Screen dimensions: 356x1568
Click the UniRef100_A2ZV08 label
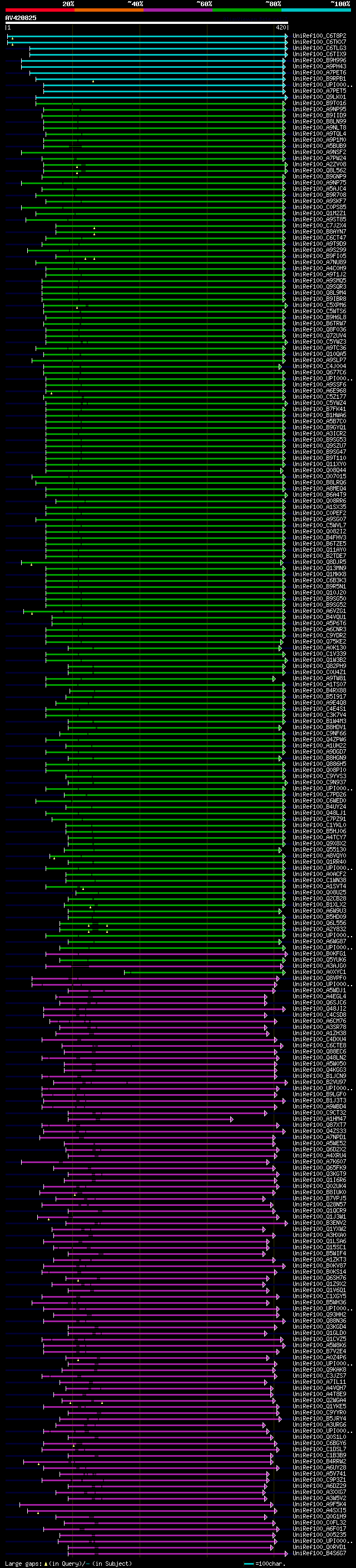(319, 164)
